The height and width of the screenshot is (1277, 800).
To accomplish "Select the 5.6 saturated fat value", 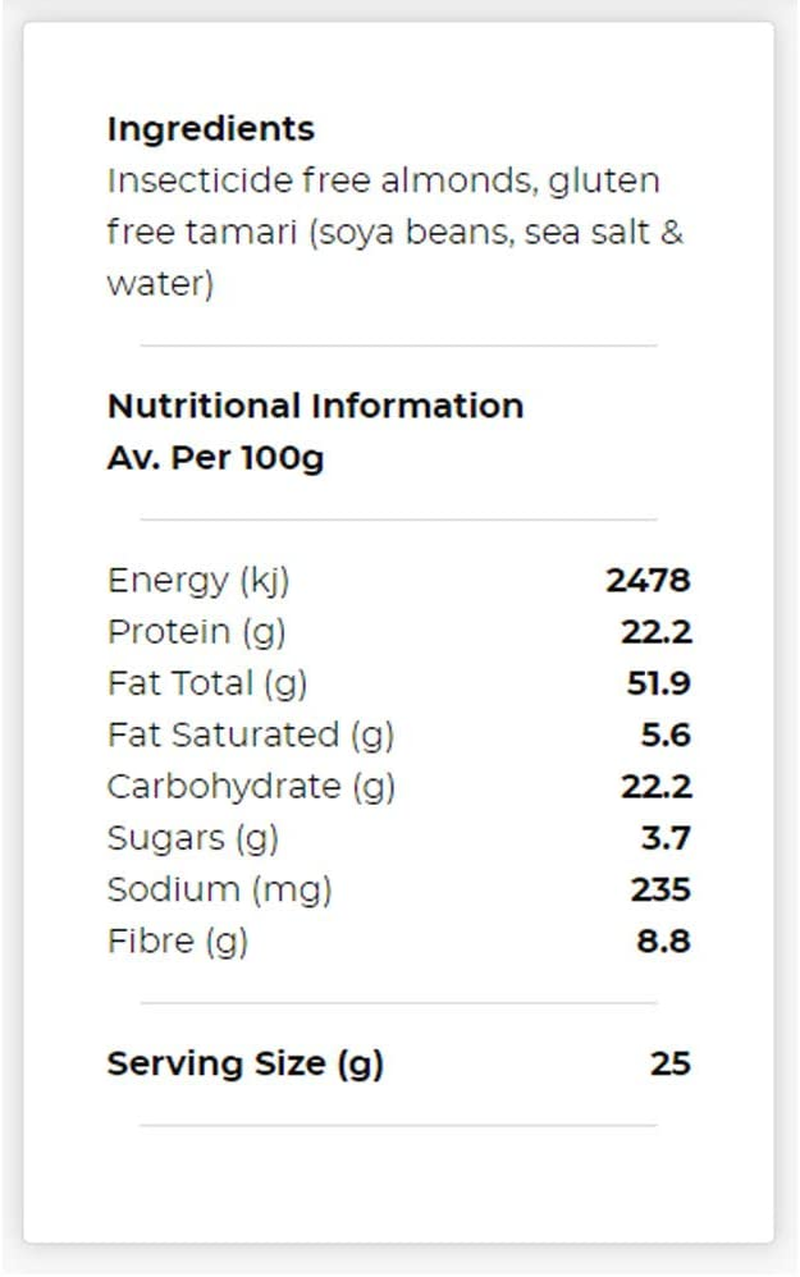I will click(665, 735).
